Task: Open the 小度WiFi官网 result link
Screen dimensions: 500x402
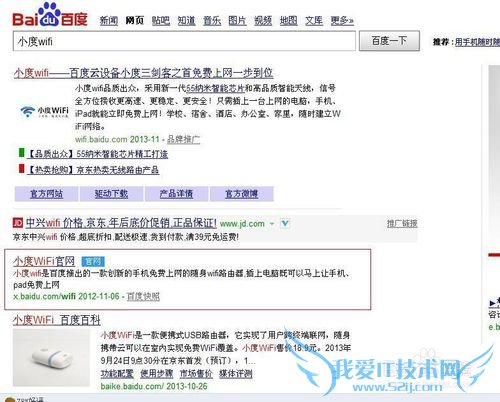Action: click(x=44, y=261)
